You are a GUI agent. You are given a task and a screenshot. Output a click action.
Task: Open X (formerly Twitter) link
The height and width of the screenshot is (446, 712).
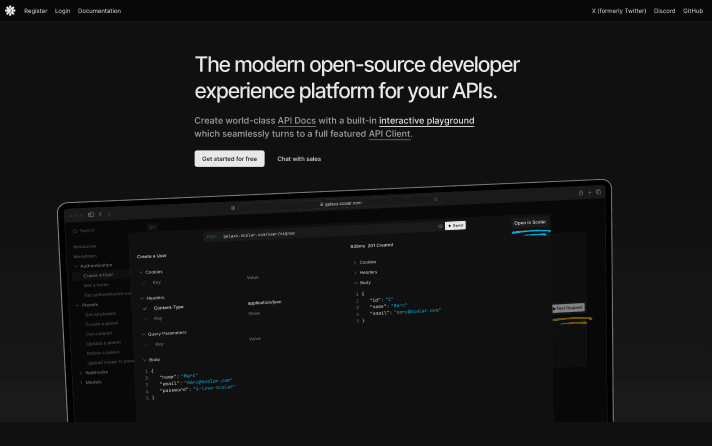pyautogui.click(x=618, y=11)
